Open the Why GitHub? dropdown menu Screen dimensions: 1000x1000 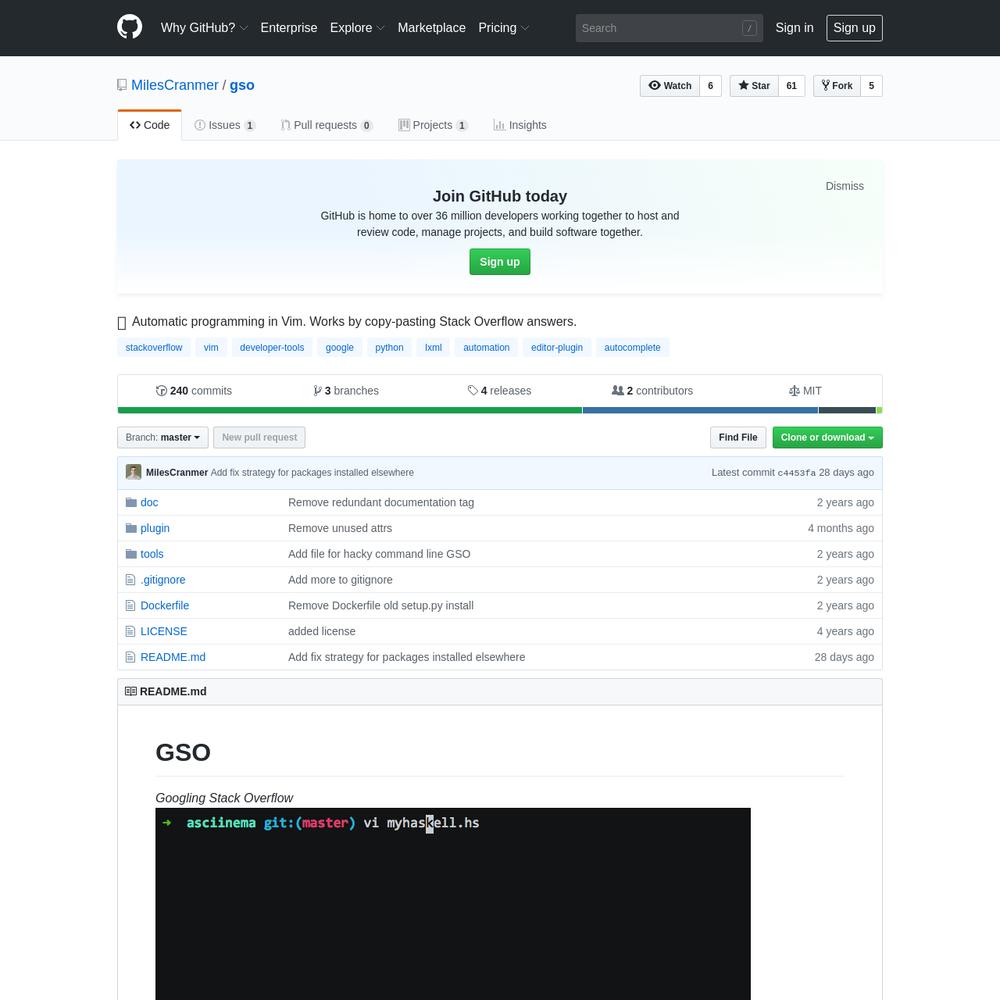204,27
